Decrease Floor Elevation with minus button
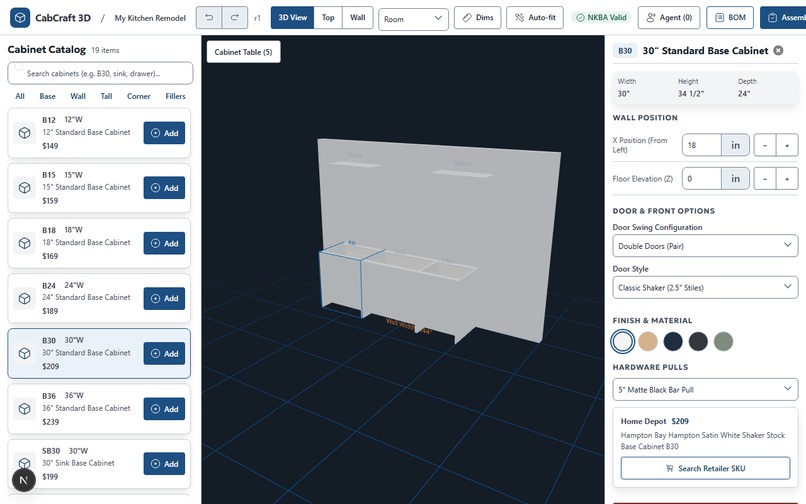Screen dimensions: 806x504 765,178
